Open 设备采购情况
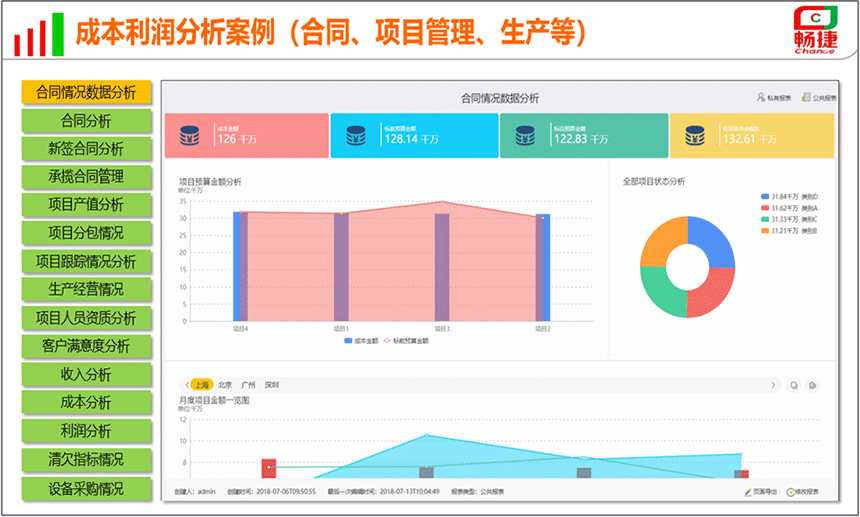 [86, 488]
